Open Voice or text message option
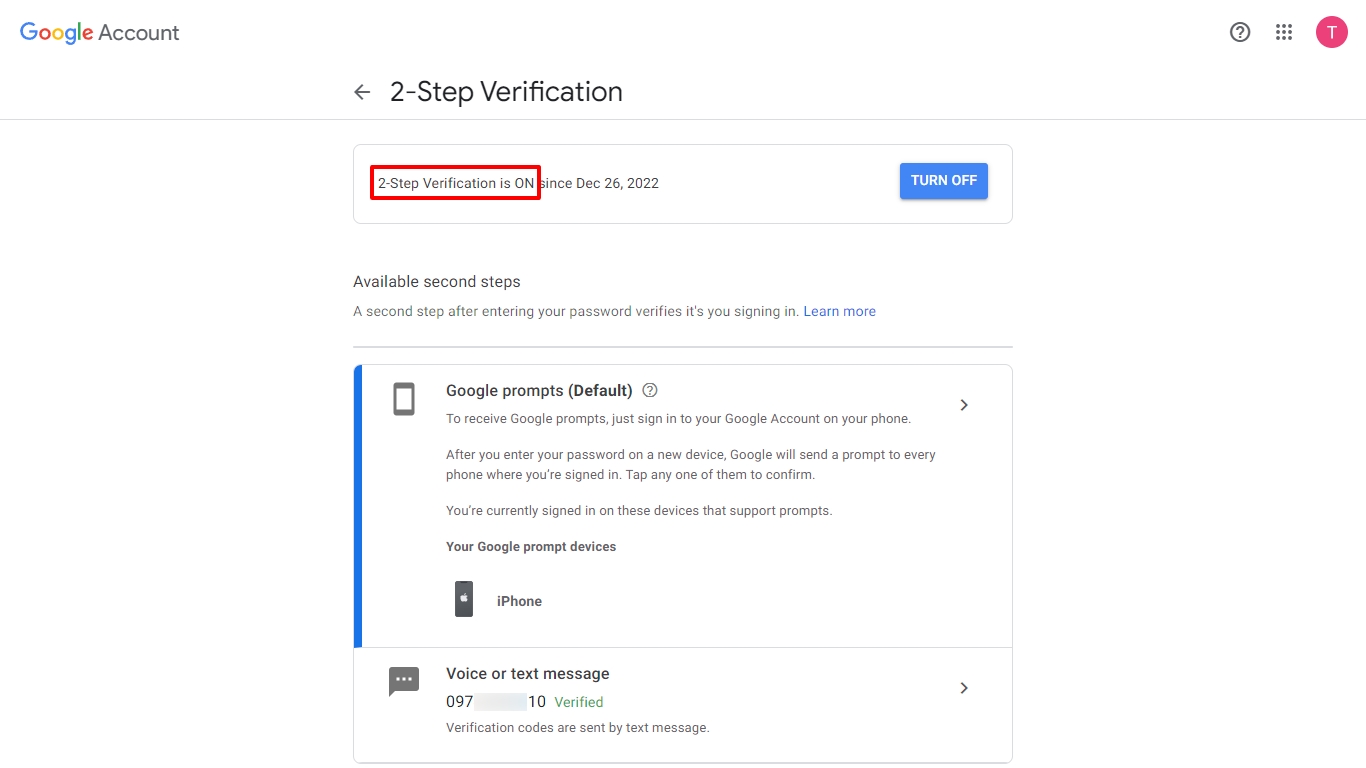This screenshot has width=1366, height=768. [x=683, y=704]
